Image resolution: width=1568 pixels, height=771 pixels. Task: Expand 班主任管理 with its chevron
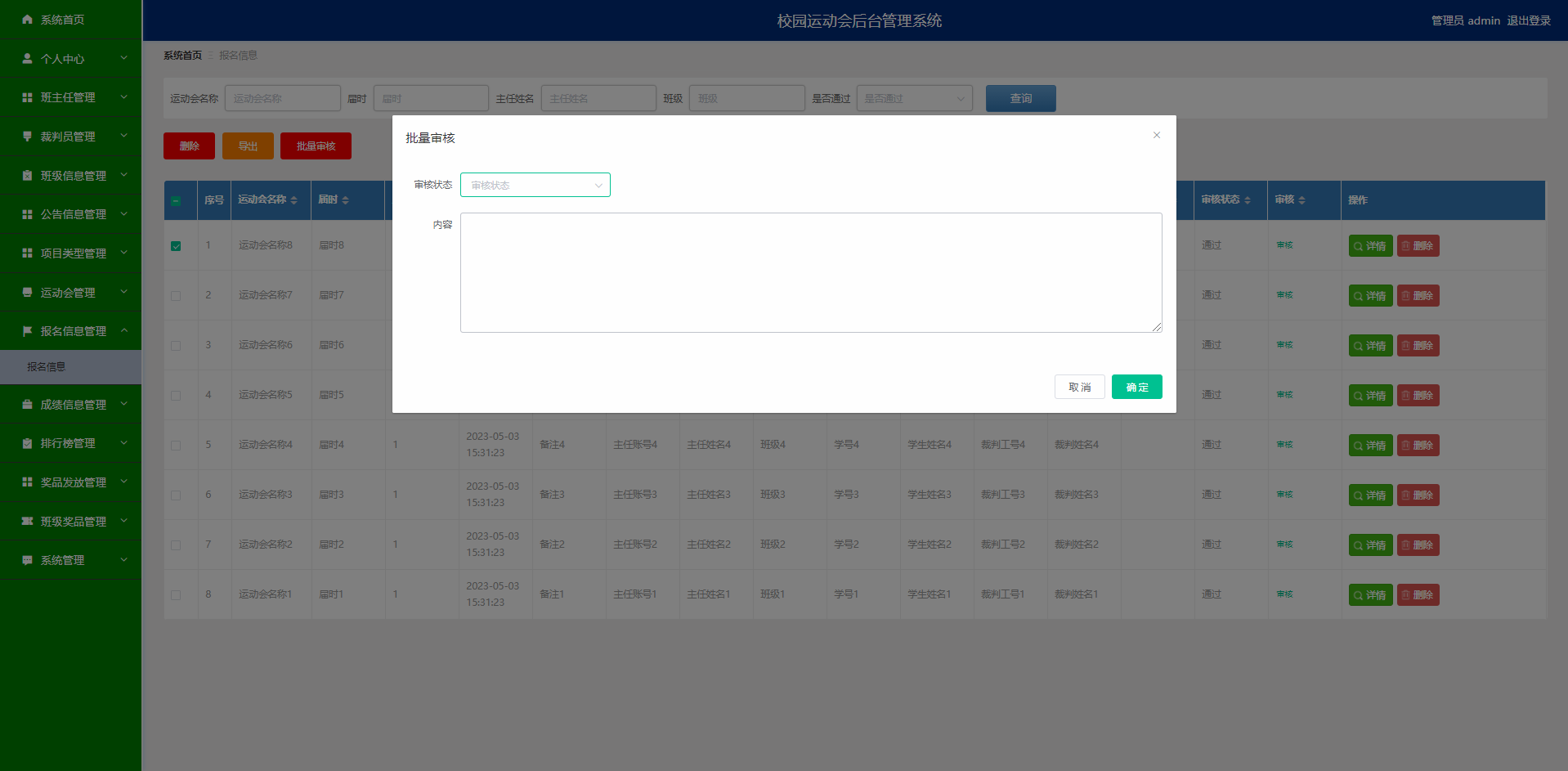(124, 97)
